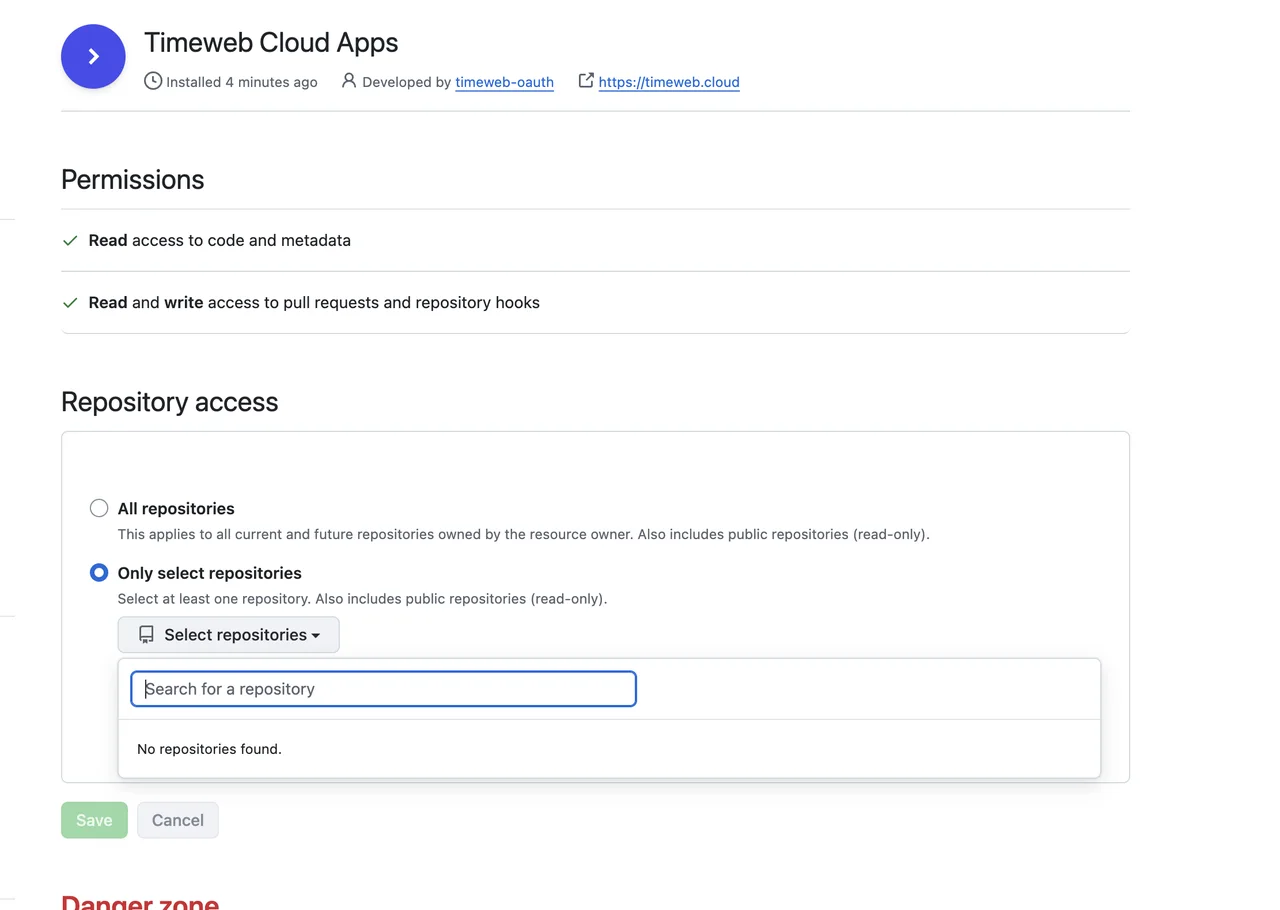Select the Only select repositories radio option
The height and width of the screenshot is (910, 1280).
click(99, 573)
